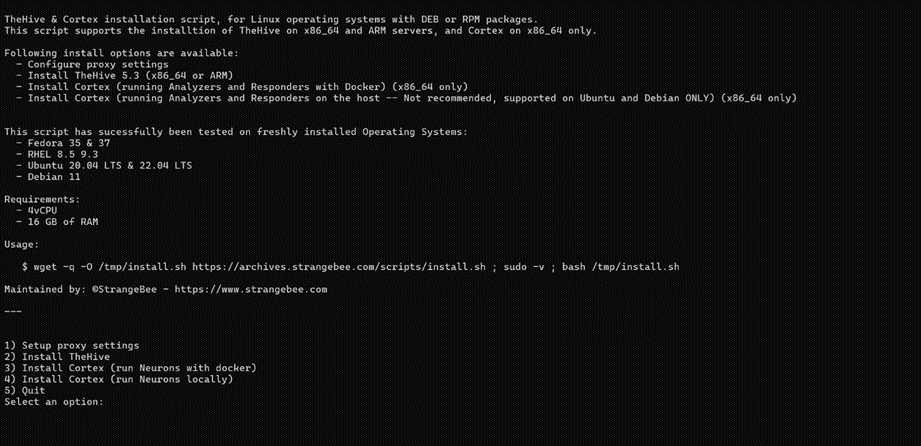Click the 'Debian 11' list entry

tap(54, 177)
